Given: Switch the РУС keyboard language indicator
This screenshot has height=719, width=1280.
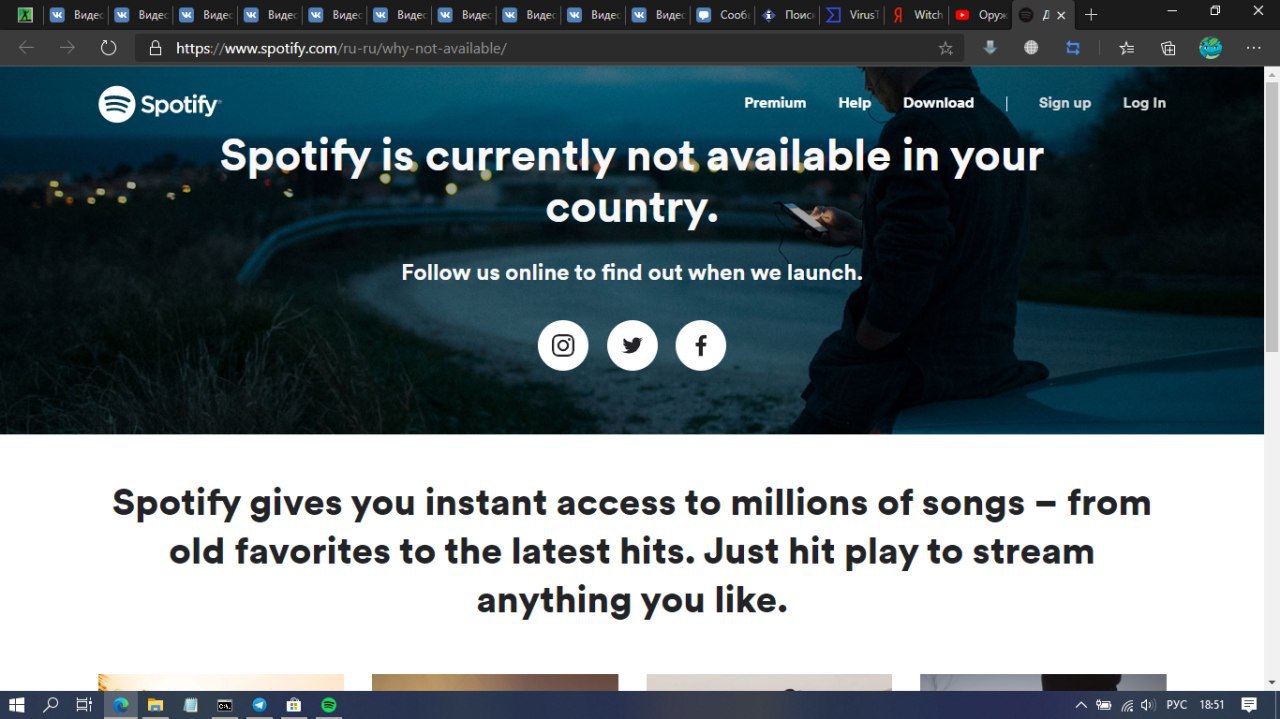Looking at the screenshot, I should point(1176,705).
